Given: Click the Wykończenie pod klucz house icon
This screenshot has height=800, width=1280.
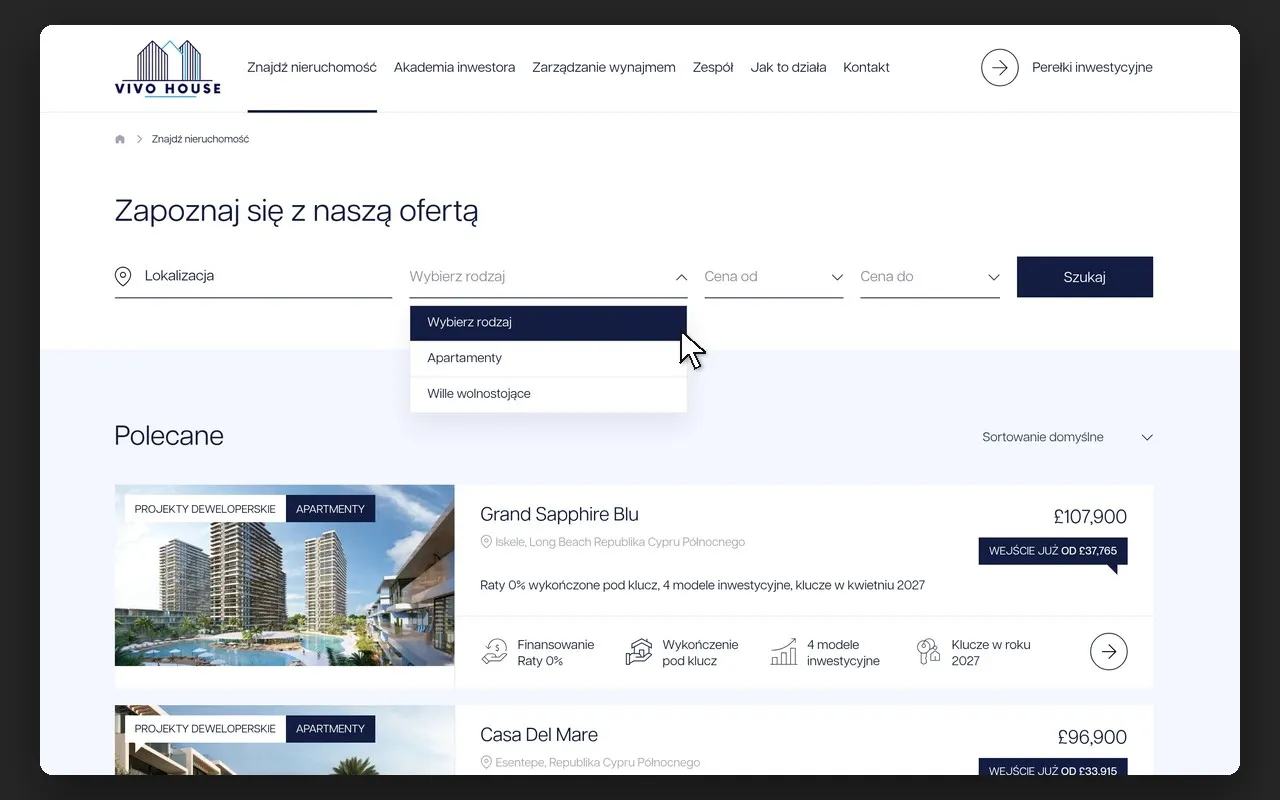Looking at the screenshot, I should (x=639, y=652).
